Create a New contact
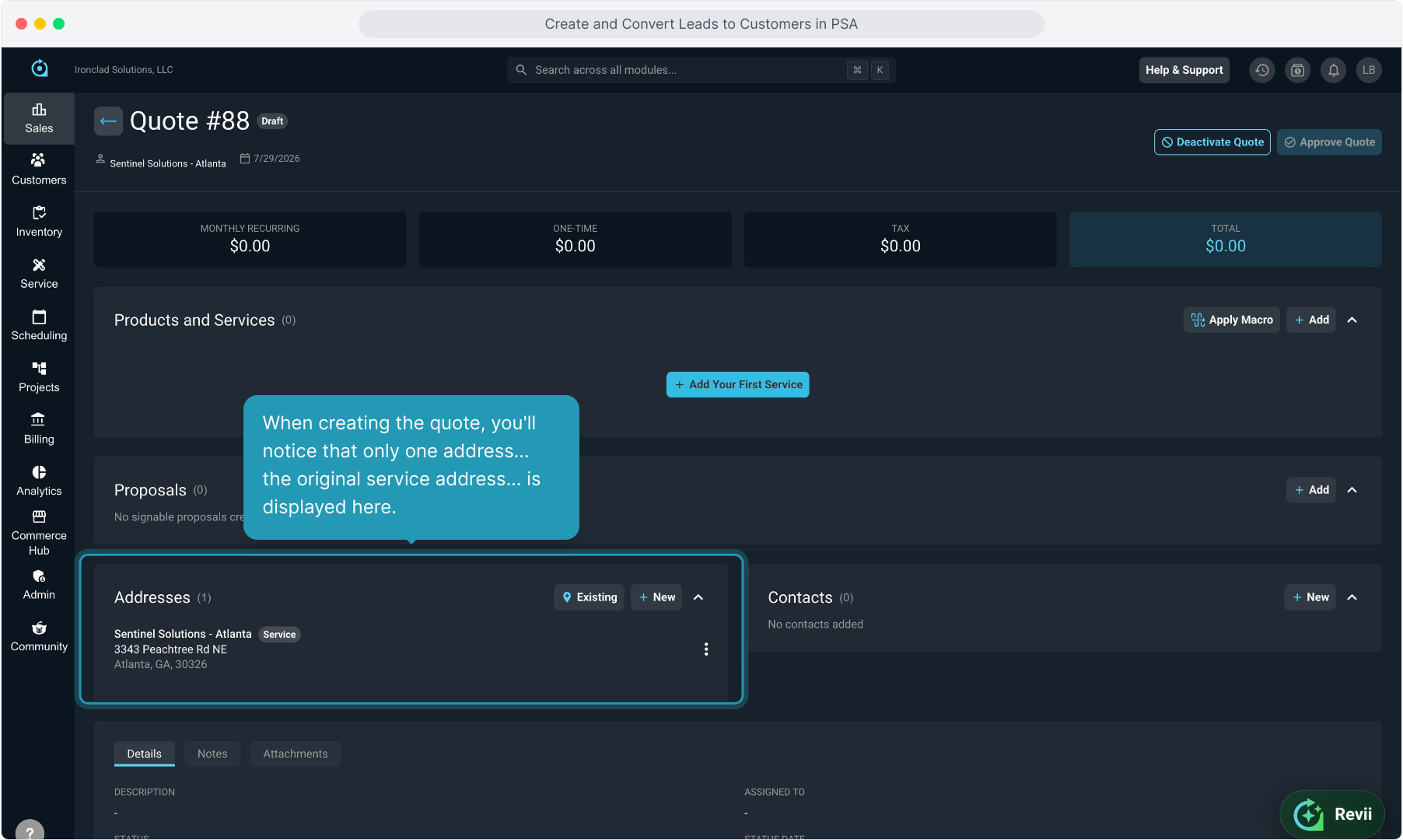1403x840 pixels. click(x=1310, y=597)
